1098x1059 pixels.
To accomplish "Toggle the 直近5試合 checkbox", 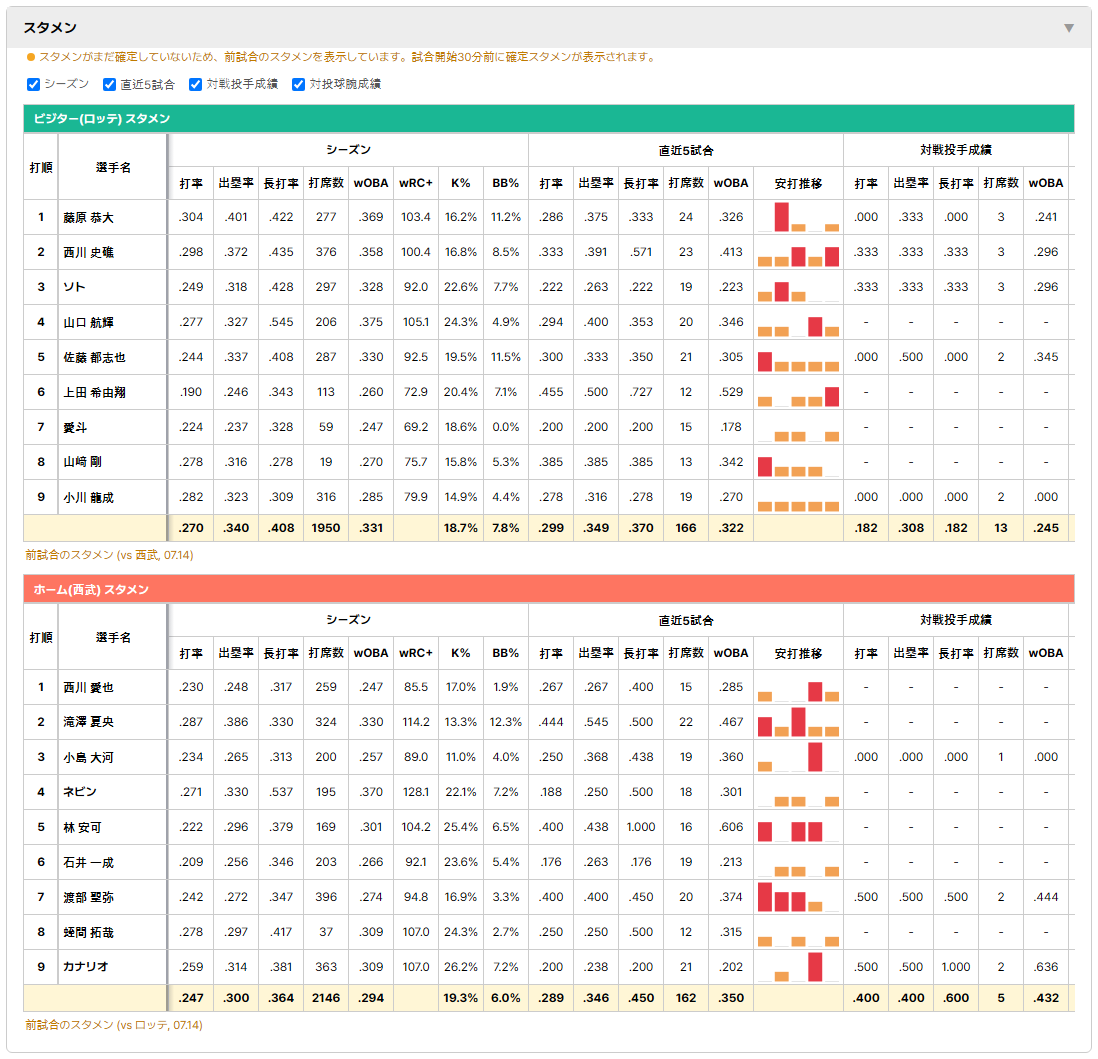I will 109,84.
